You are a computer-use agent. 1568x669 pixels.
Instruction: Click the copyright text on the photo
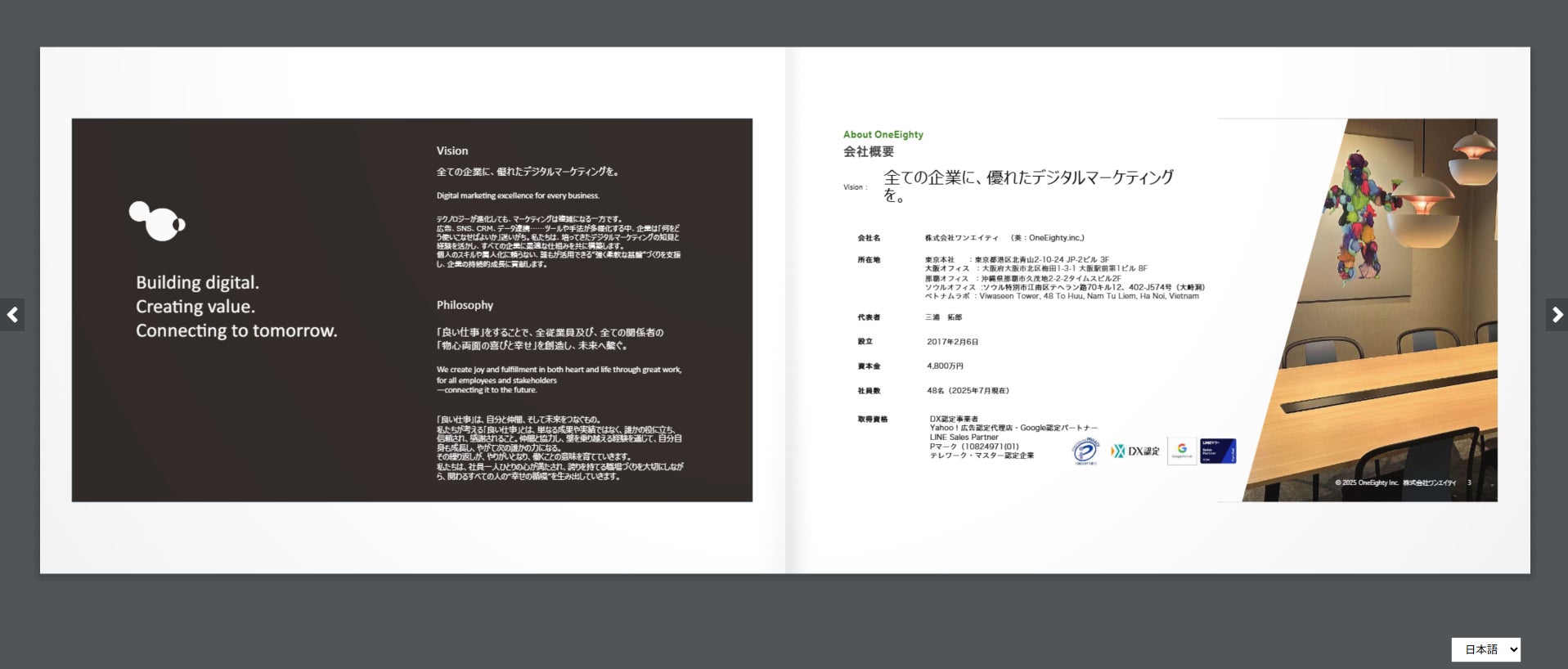1395,483
